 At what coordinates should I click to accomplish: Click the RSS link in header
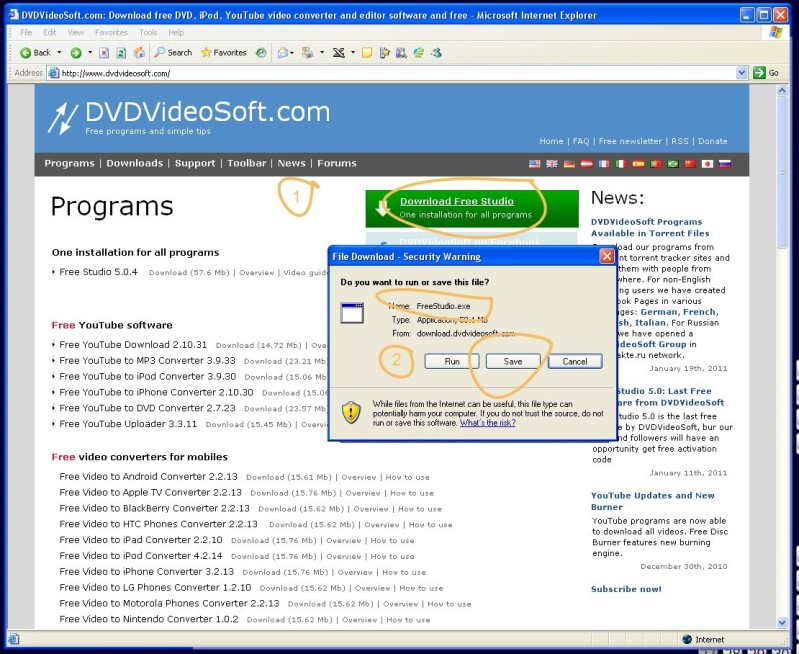point(680,141)
